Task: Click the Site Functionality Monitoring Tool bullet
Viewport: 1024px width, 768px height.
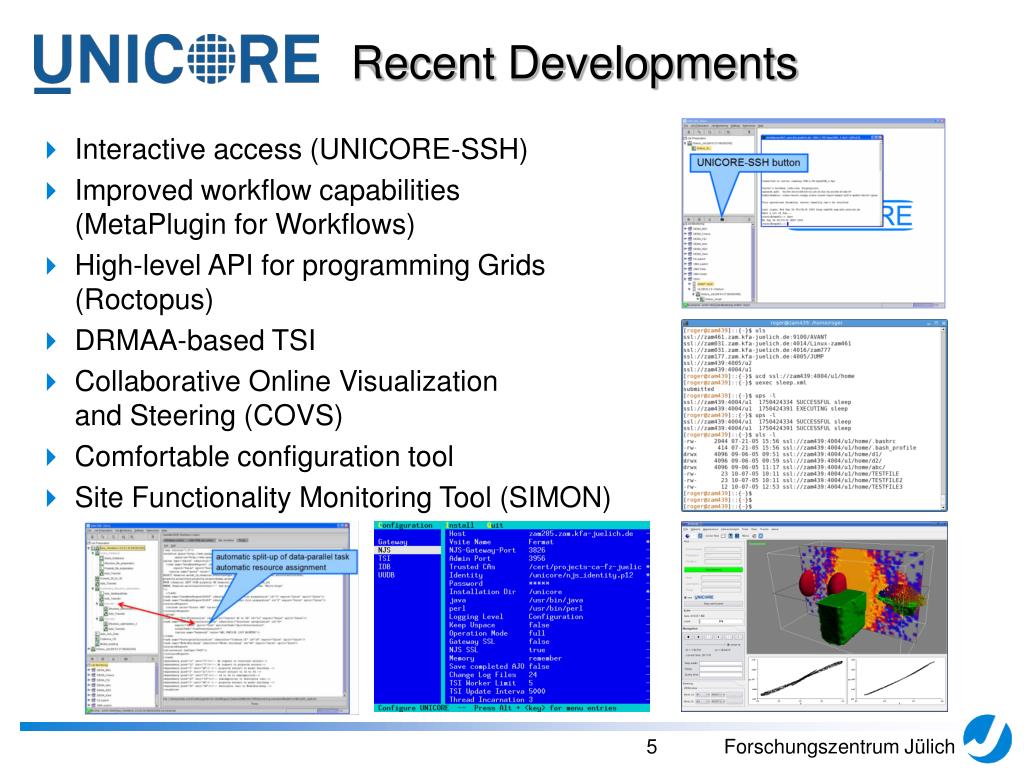Action: (342, 498)
